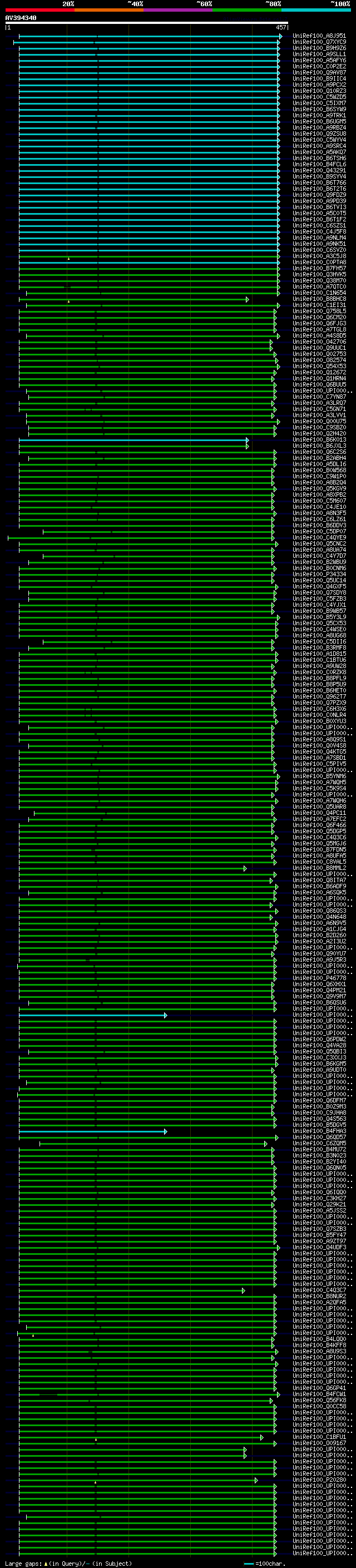This screenshot has height=1568, width=356.
Task: Choose the UniRef100_A5AFY6 label
Action: [319, 60]
